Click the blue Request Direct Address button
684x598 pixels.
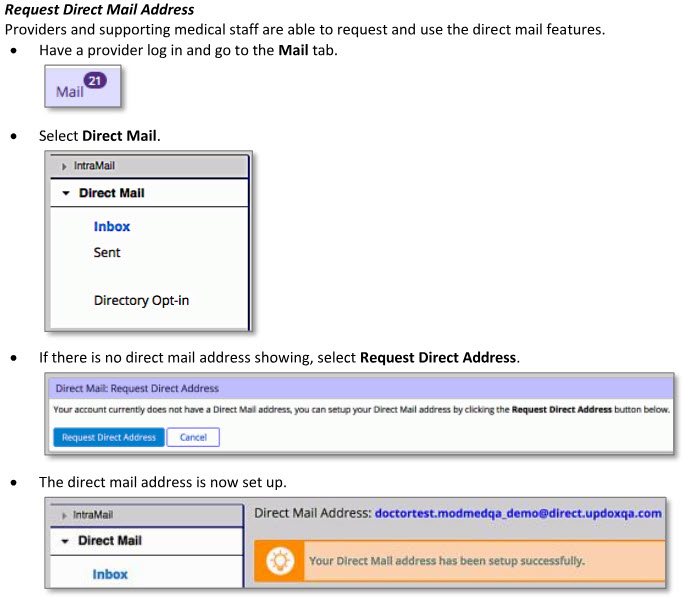pos(109,437)
